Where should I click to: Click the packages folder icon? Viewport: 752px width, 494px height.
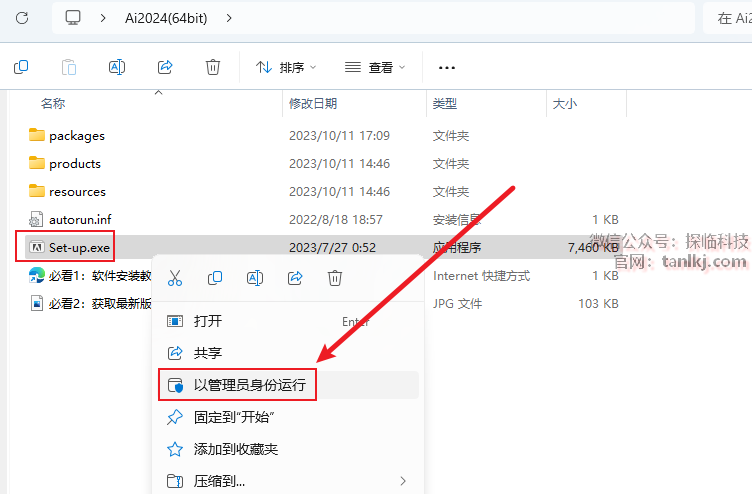coord(36,135)
